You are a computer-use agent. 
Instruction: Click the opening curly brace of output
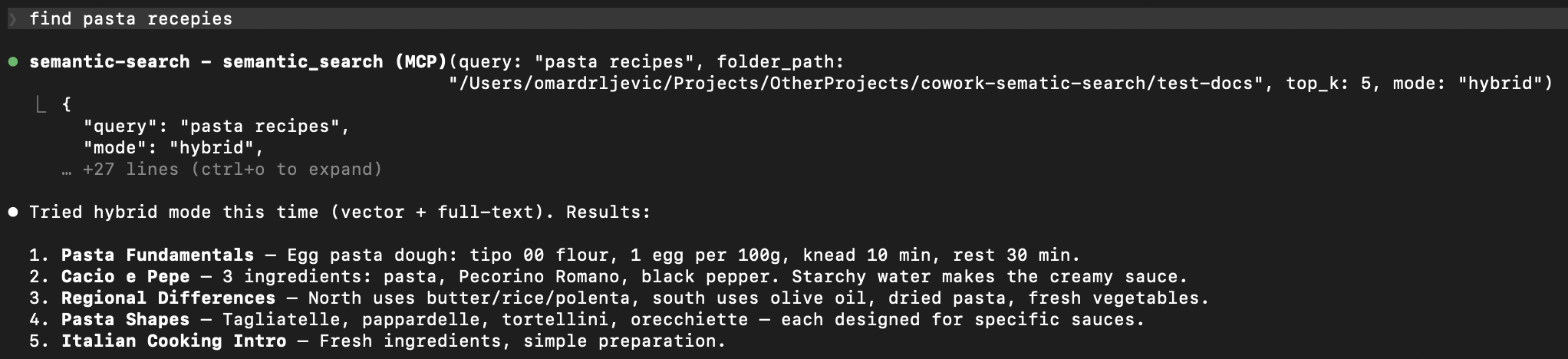click(67, 104)
